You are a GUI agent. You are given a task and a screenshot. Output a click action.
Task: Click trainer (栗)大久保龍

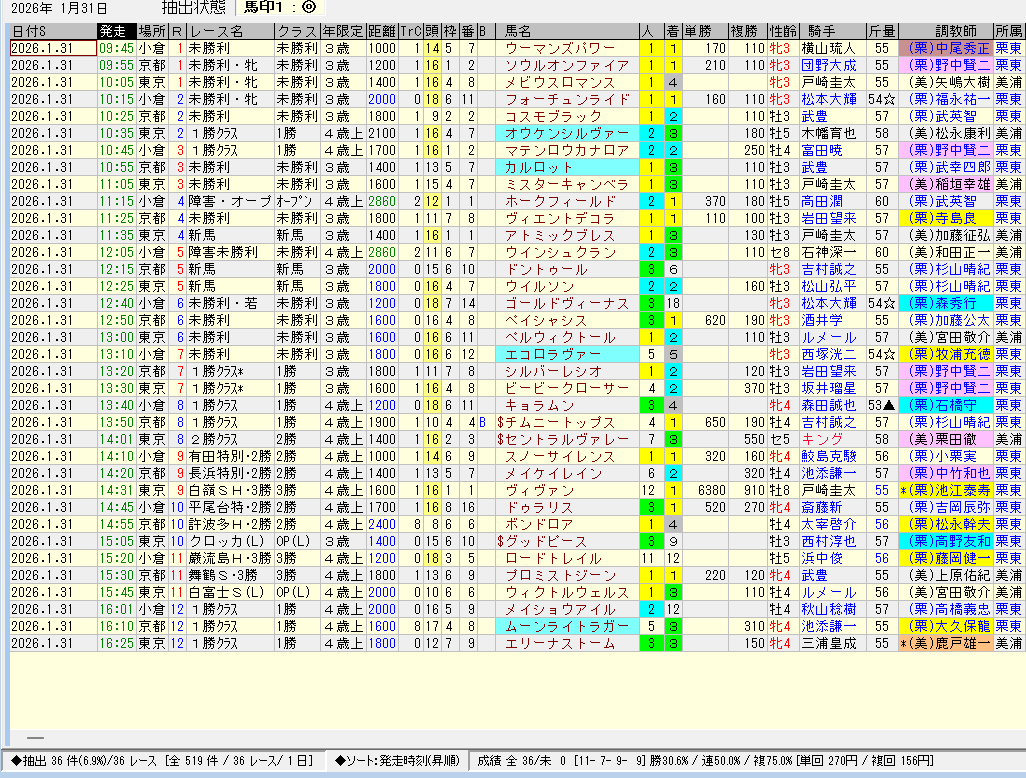coord(946,627)
